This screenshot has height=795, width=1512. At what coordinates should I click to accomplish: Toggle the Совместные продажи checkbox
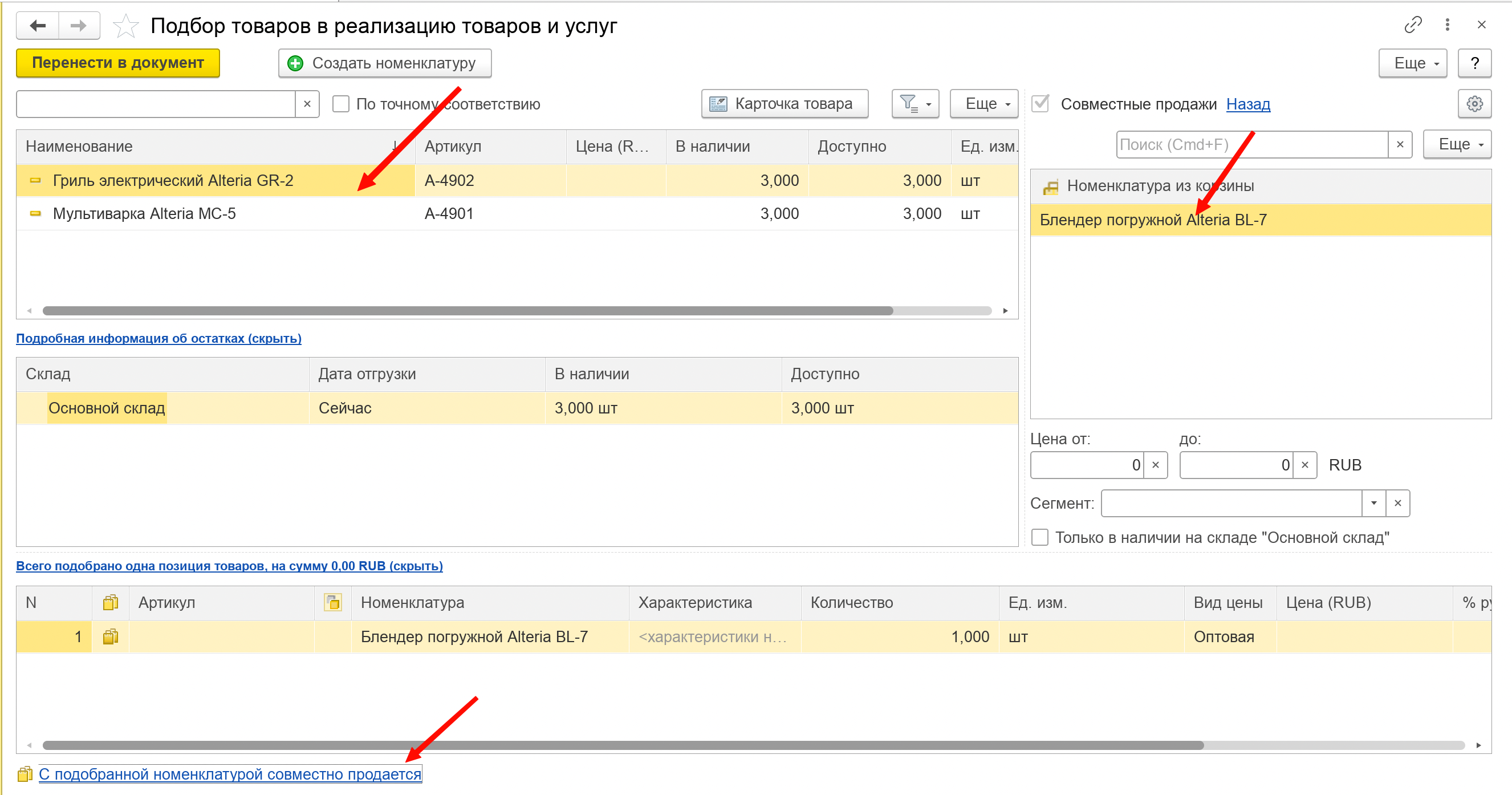click(1040, 104)
